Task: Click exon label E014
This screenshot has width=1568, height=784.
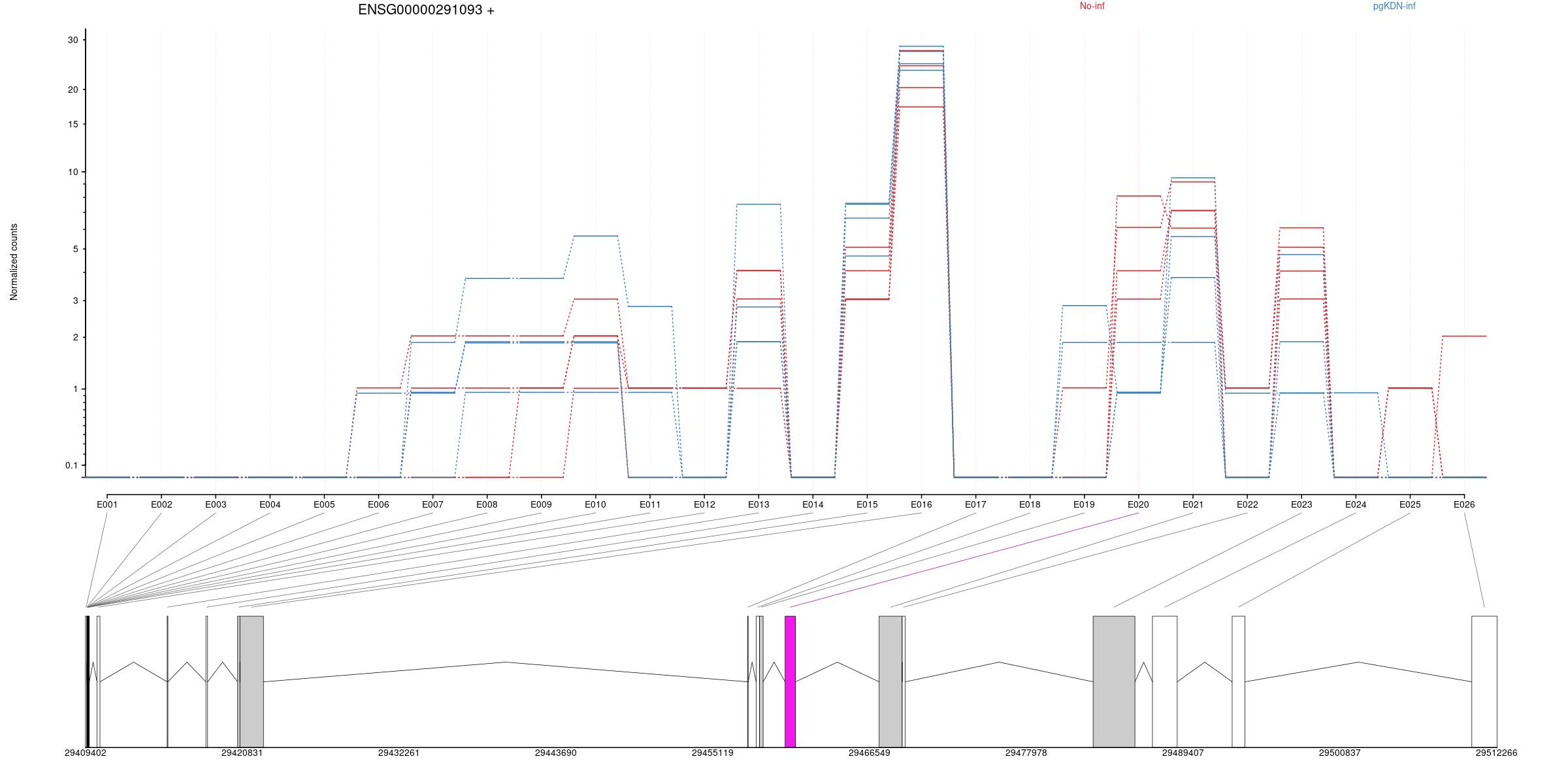Action: 813,504
